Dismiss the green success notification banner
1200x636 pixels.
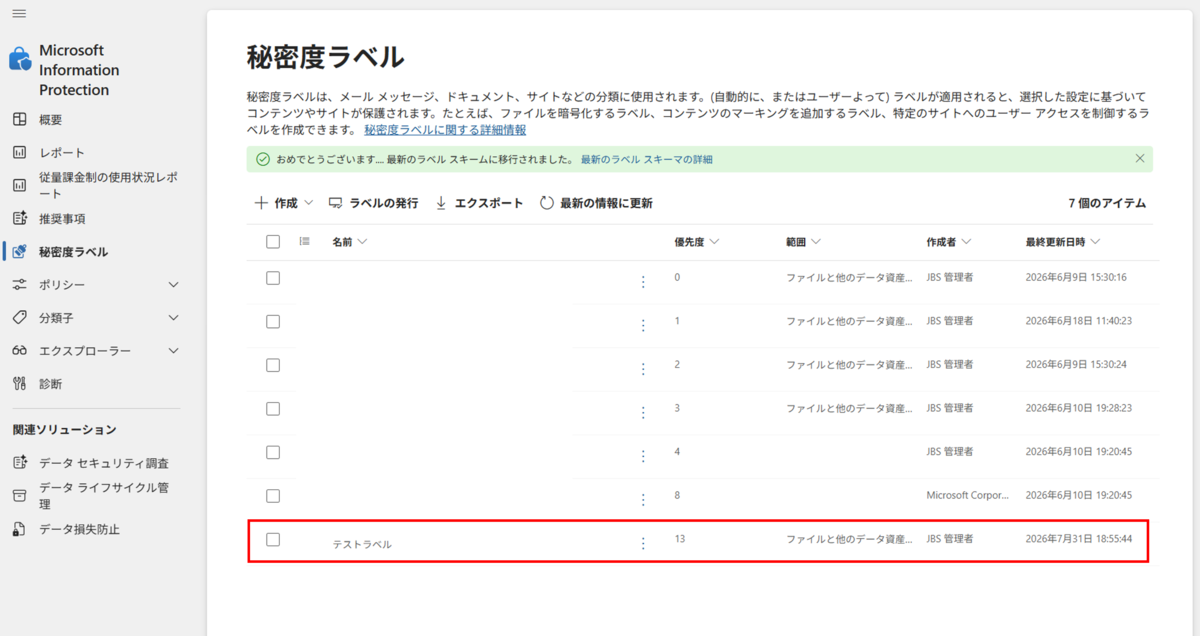click(1140, 158)
